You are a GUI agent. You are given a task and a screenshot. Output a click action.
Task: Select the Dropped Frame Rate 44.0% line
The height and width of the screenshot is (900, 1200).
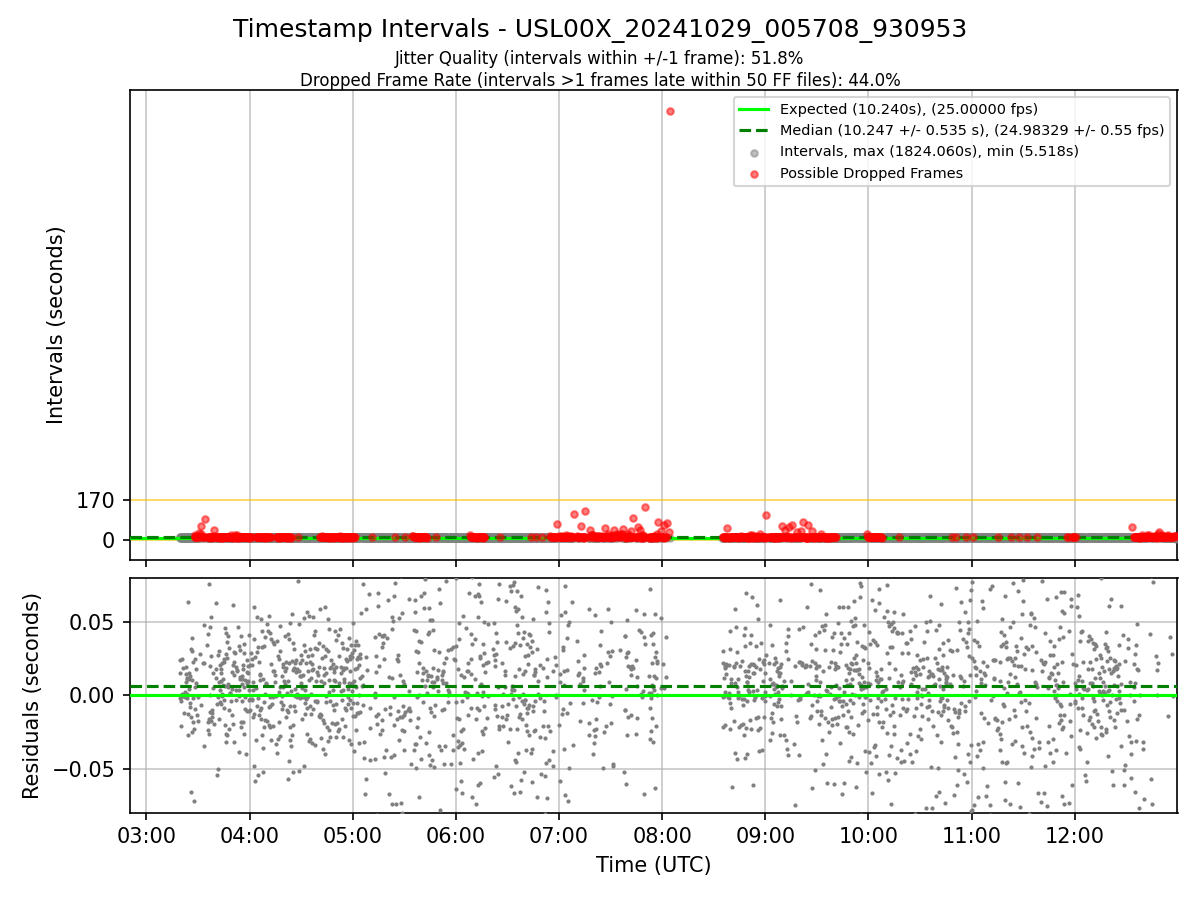600,80
